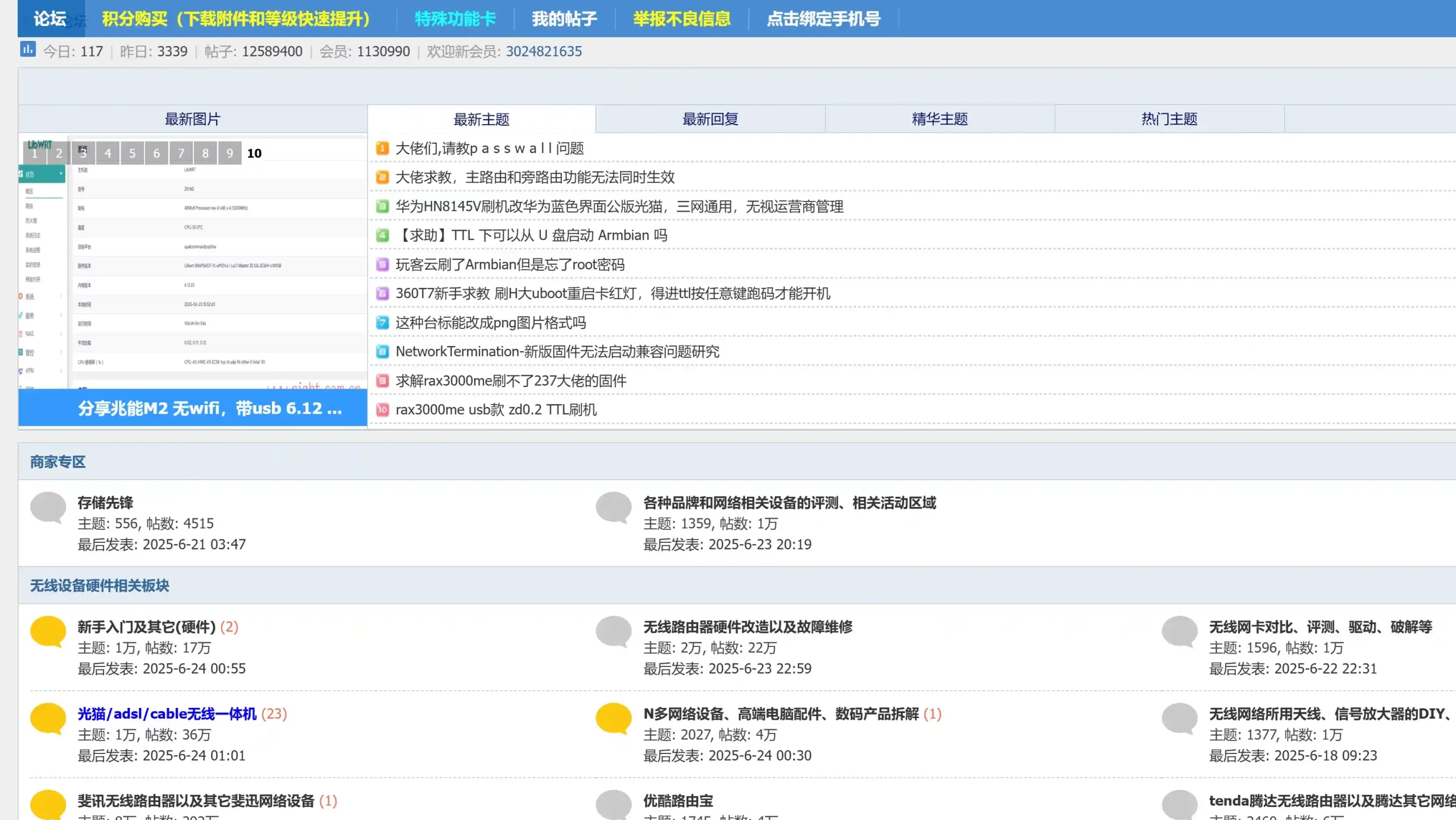Image resolution: width=1456 pixels, height=820 pixels.
Task: Switch to the 最新回复 tab
Action: click(710, 119)
